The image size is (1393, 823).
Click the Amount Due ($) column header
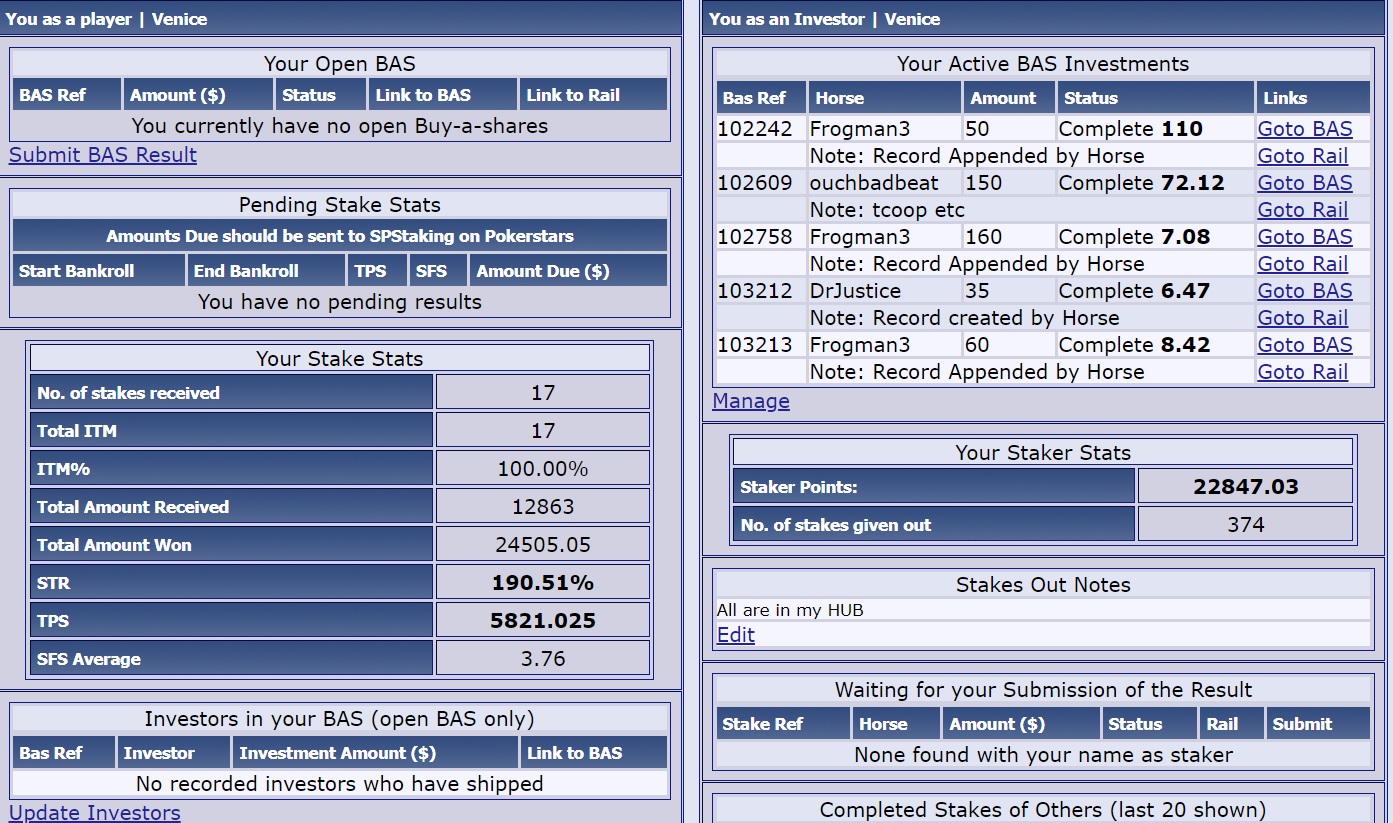[542, 271]
